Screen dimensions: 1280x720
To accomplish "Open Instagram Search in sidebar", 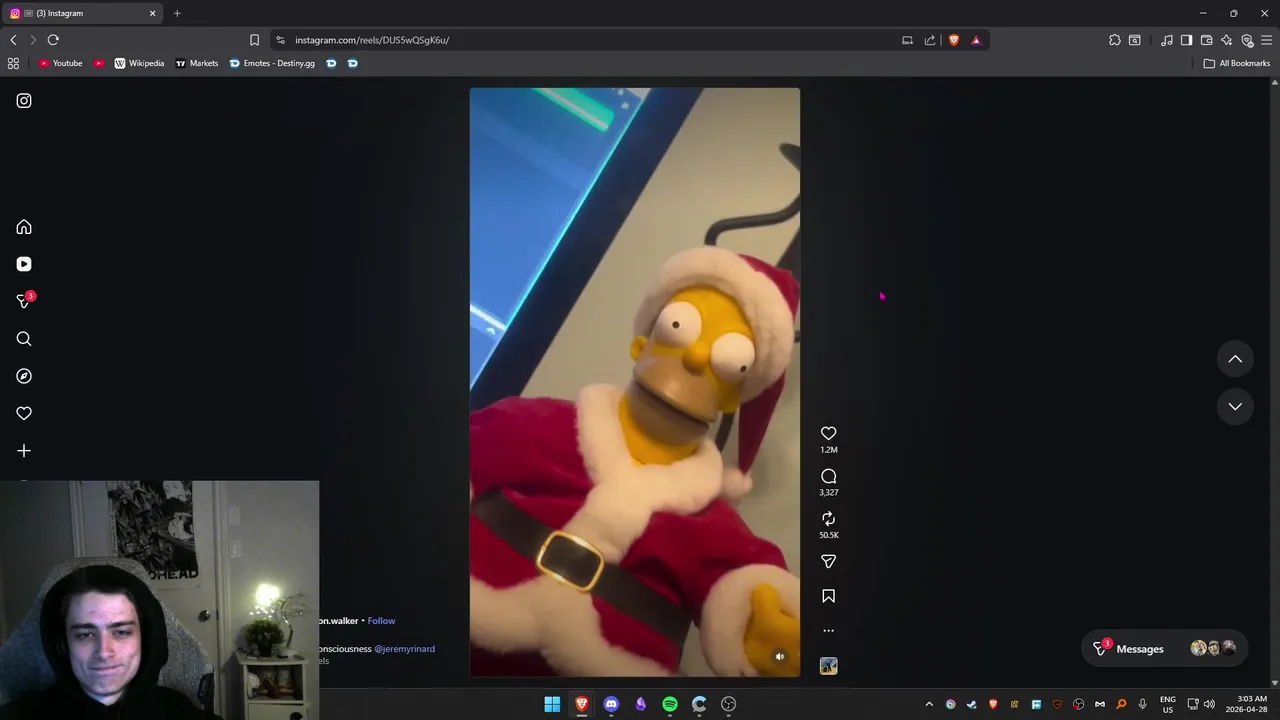I will click(24, 339).
